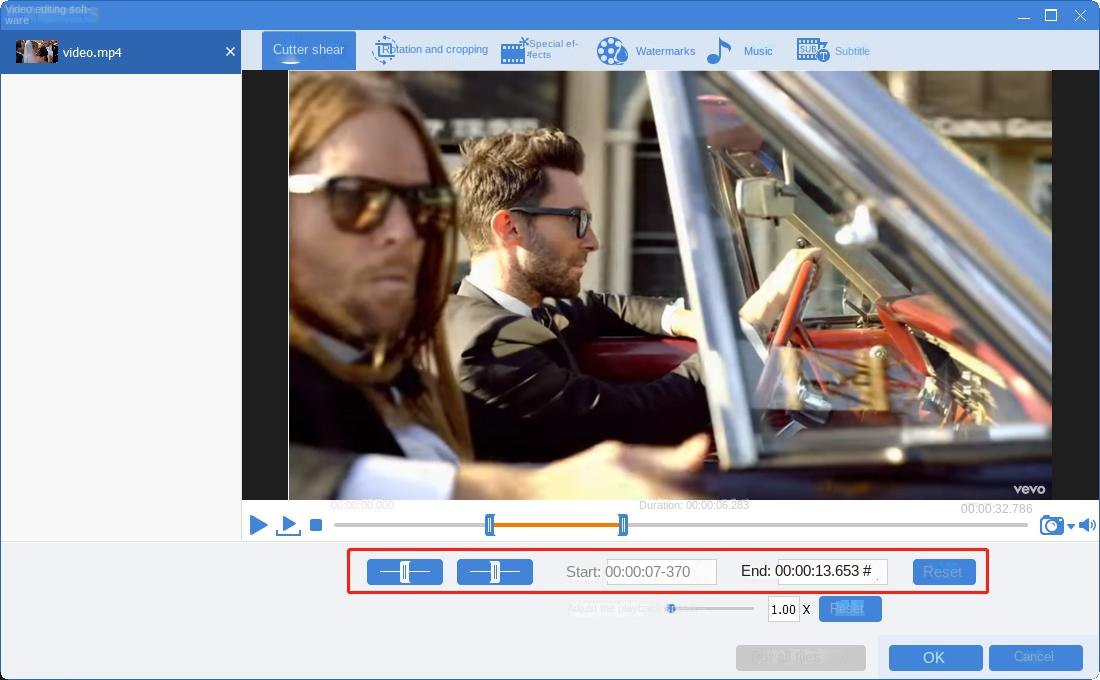Select the Cutter shear tab
Image resolution: width=1100 pixels, height=680 pixels.
pos(308,50)
